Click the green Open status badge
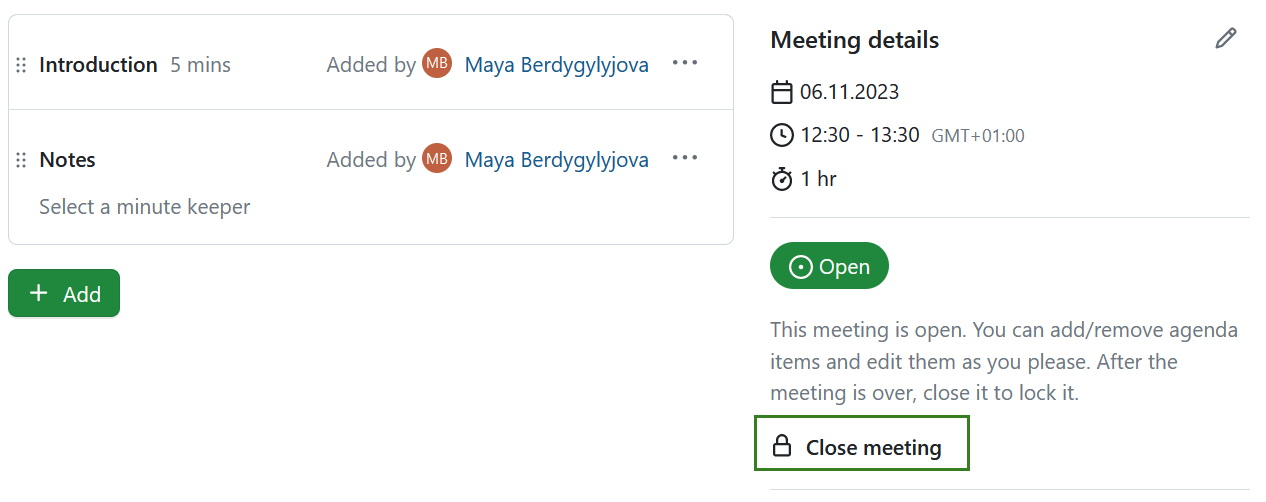This screenshot has height=502, width=1266. (829, 266)
